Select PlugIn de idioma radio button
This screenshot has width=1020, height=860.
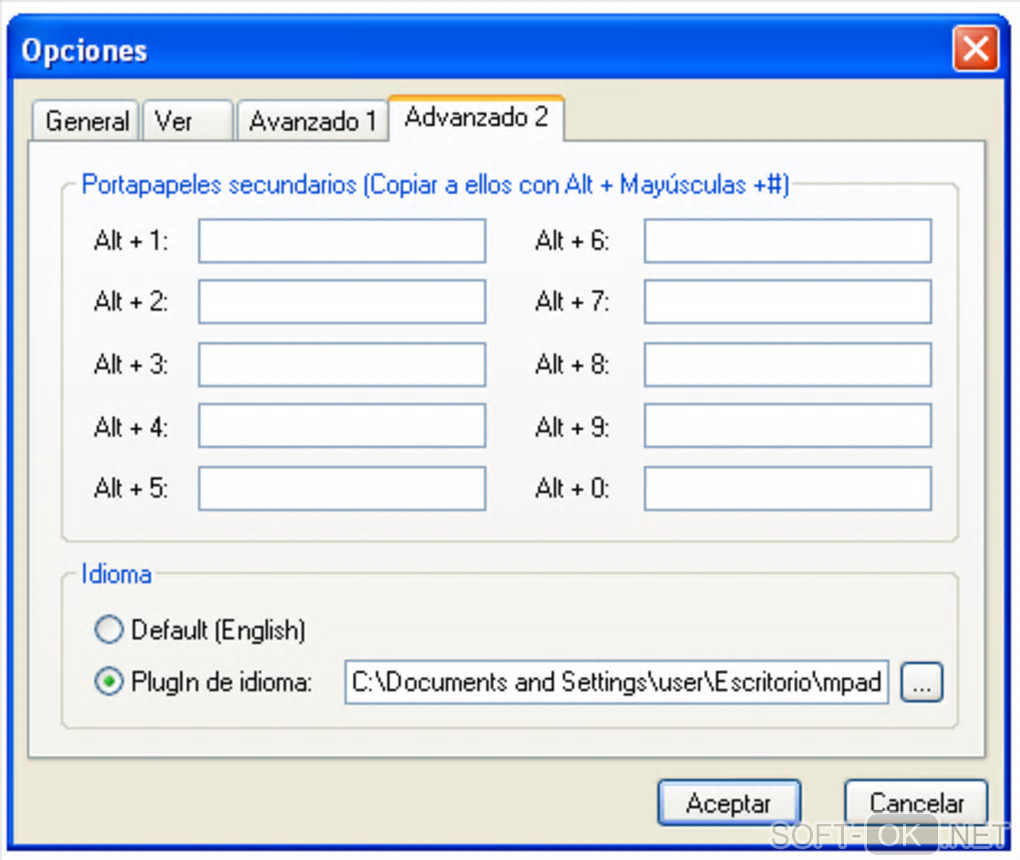[x=108, y=683]
